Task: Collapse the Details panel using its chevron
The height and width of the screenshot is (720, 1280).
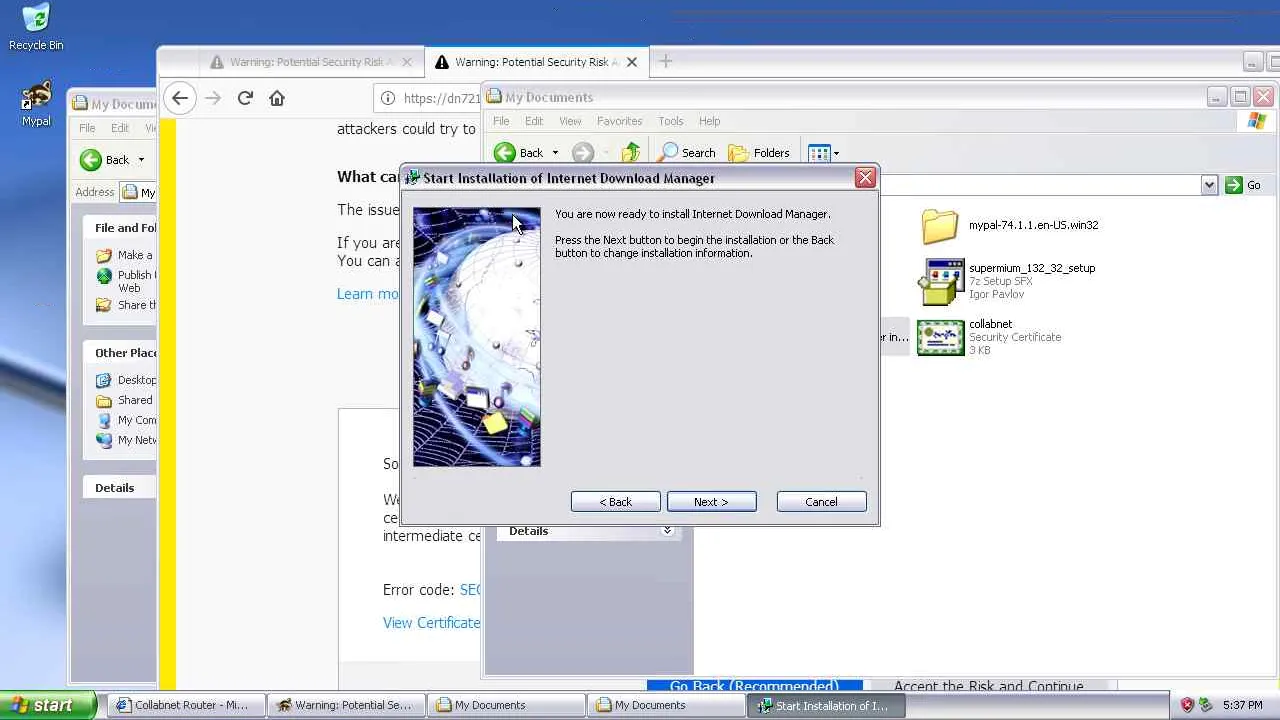Action: [x=667, y=531]
